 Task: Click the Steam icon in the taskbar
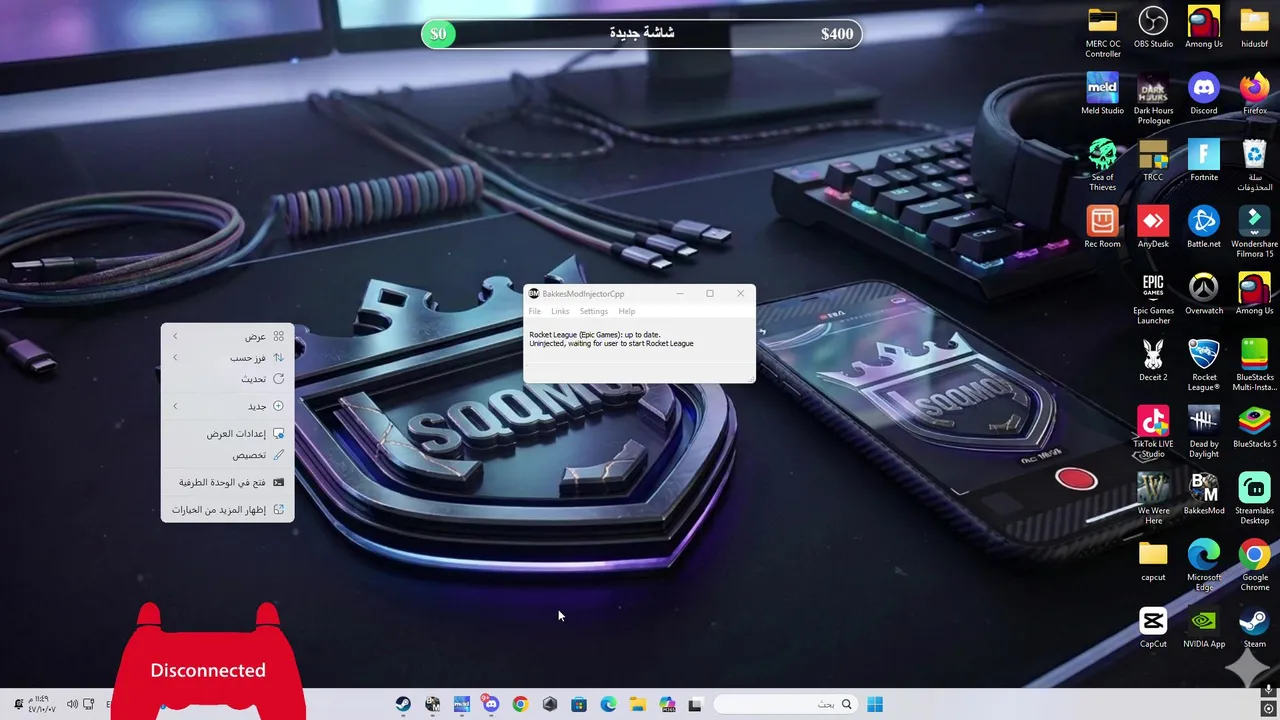click(403, 704)
